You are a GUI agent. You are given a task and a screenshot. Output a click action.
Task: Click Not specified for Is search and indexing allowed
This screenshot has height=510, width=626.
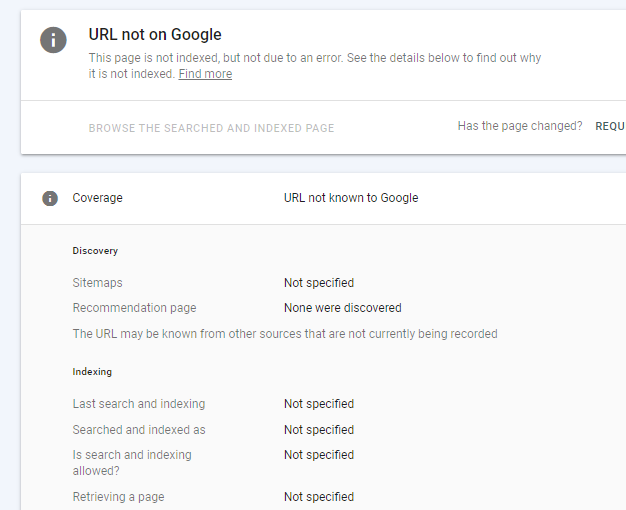tap(319, 455)
